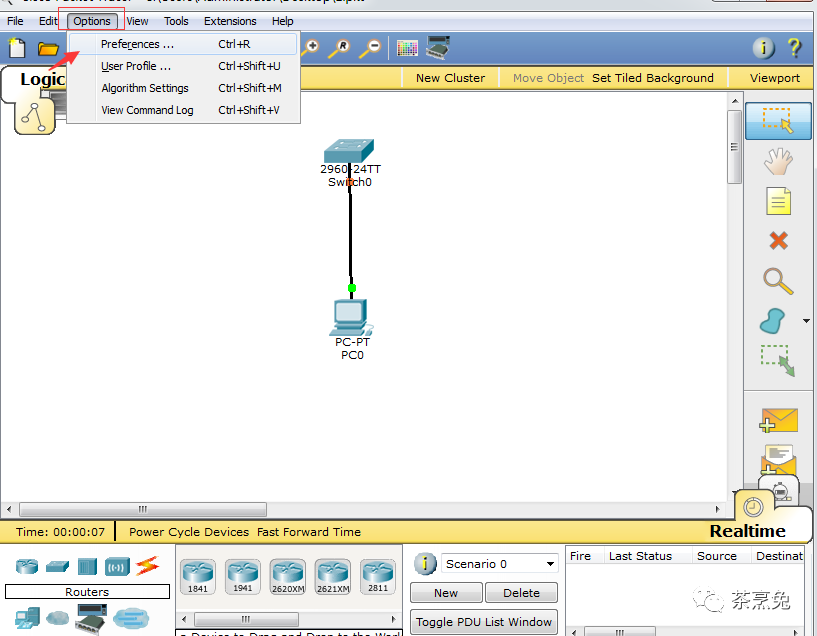Screen dimensions: 817x636
Task: Expand the Draw Polygon tool arrow
Action: coord(806,321)
